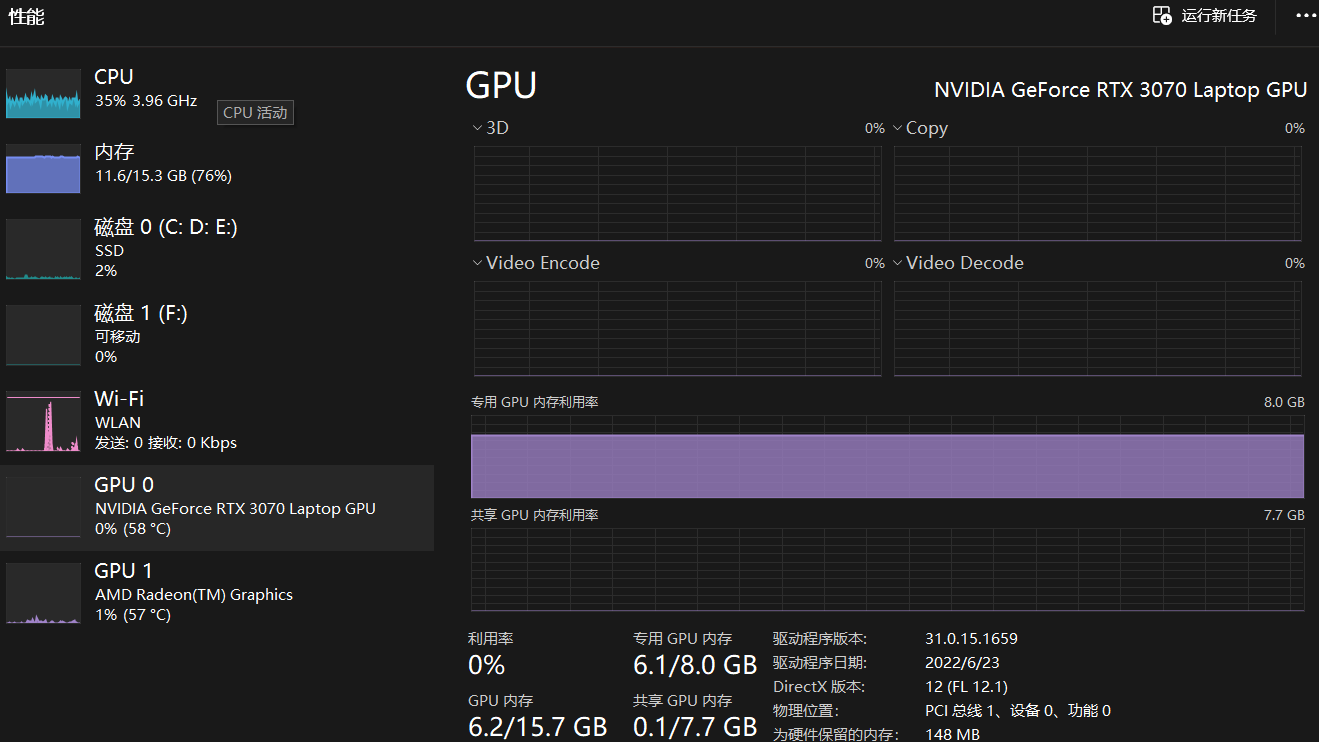Open 磁盘 1 (F:) entry
1319x742 pixels.
(x=217, y=335)
